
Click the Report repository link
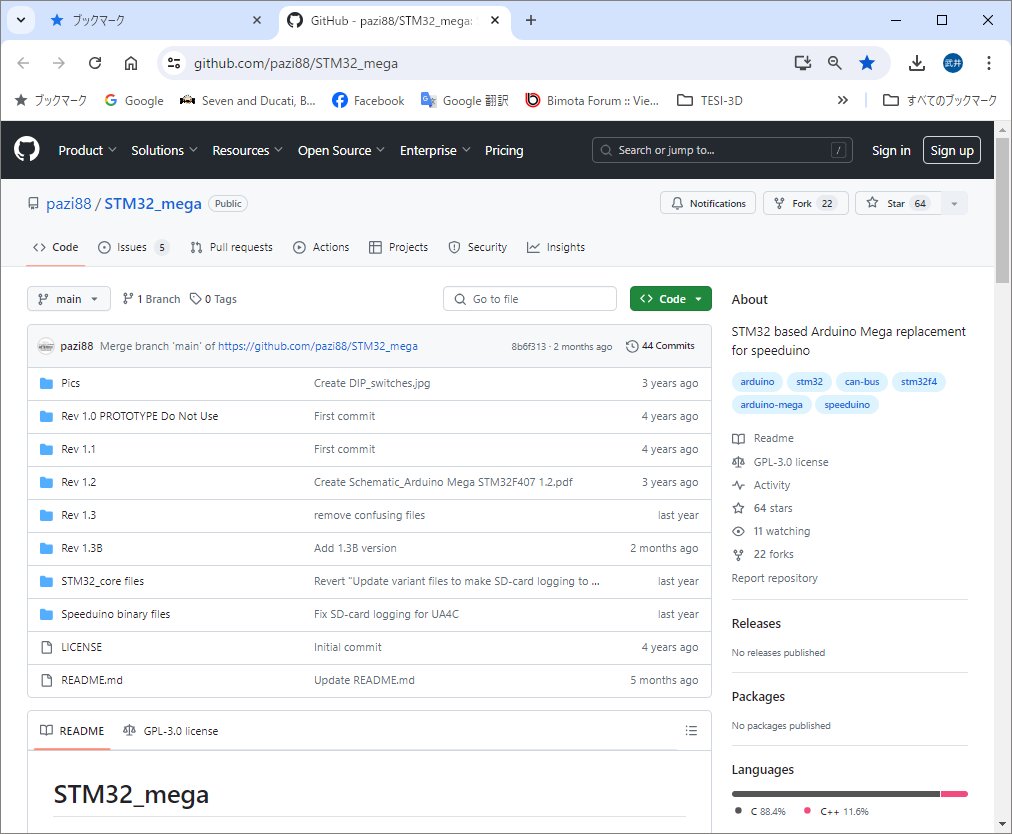(774, 578)
